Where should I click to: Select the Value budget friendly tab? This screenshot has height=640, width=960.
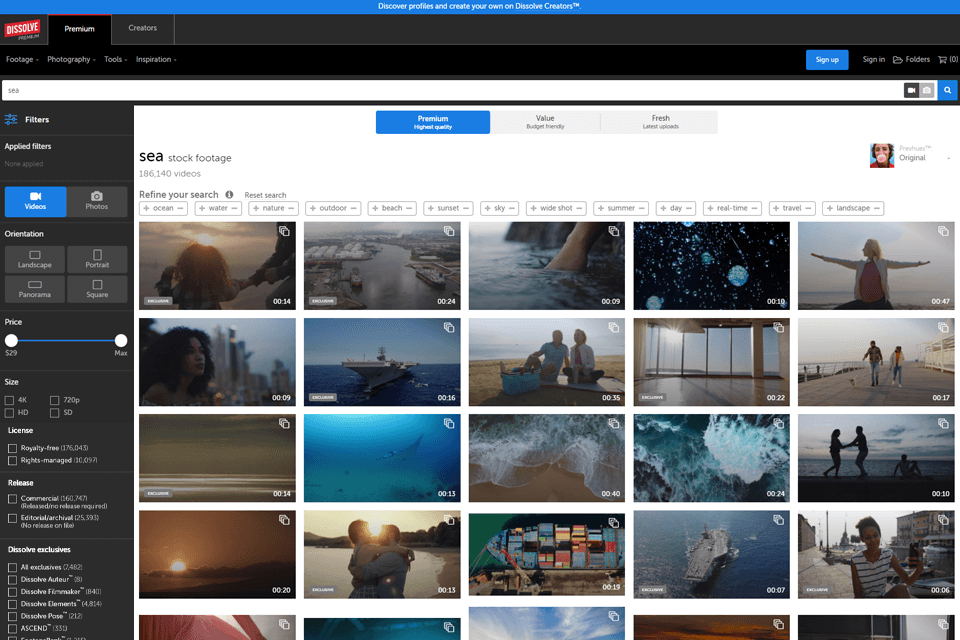(x=545, y=122)
